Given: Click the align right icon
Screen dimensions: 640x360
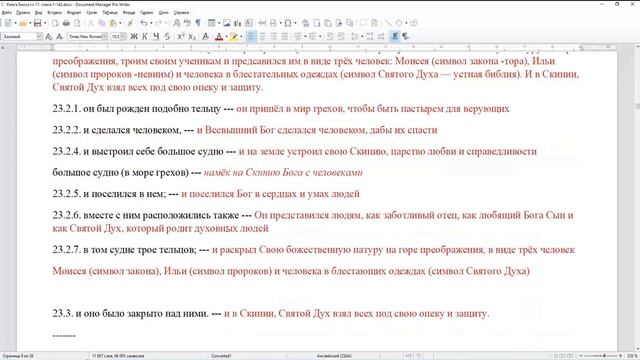Looking at the screenshot, I should (273, 36).
